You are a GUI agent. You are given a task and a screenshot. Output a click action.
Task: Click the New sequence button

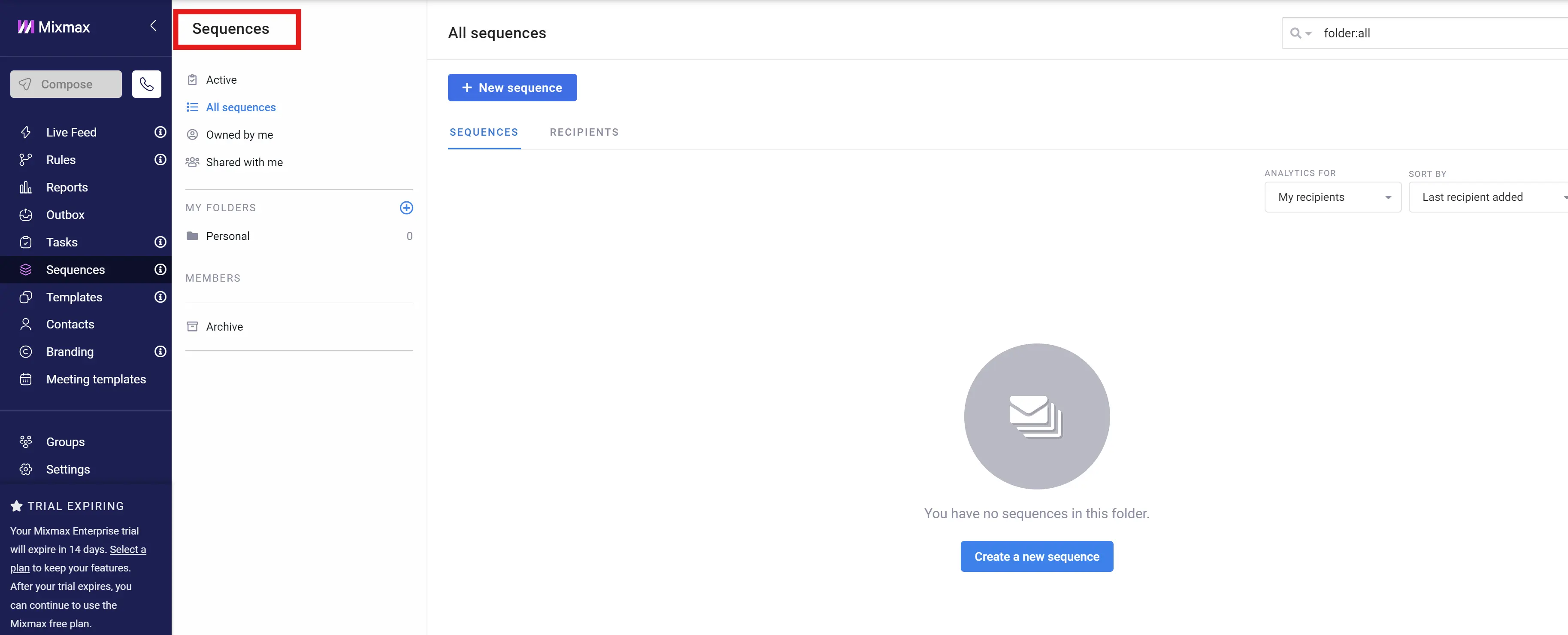[512, 88]
